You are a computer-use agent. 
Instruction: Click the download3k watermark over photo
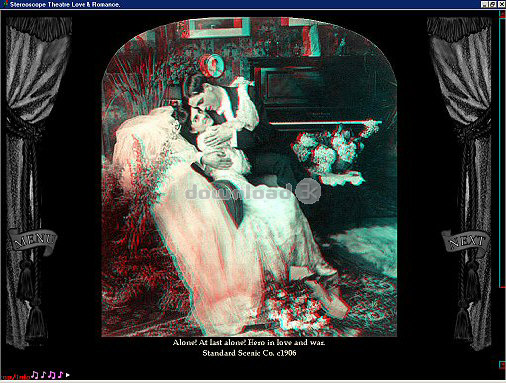point(253,191)
